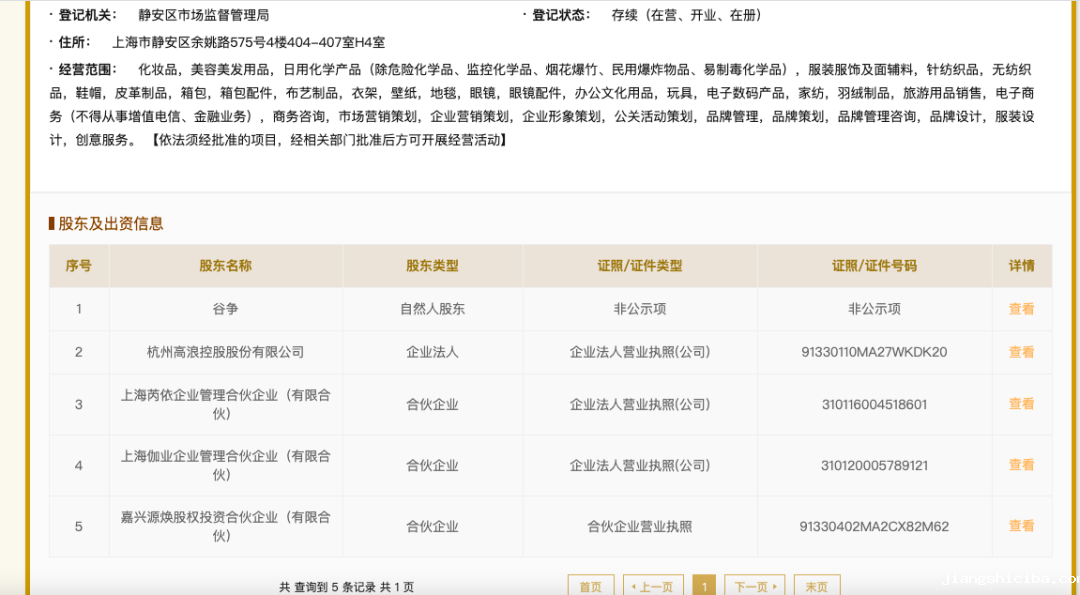This screenshot has height=595, width=1080.
Task: Click the 股东名称 column header
Action: tap(226, 266)
